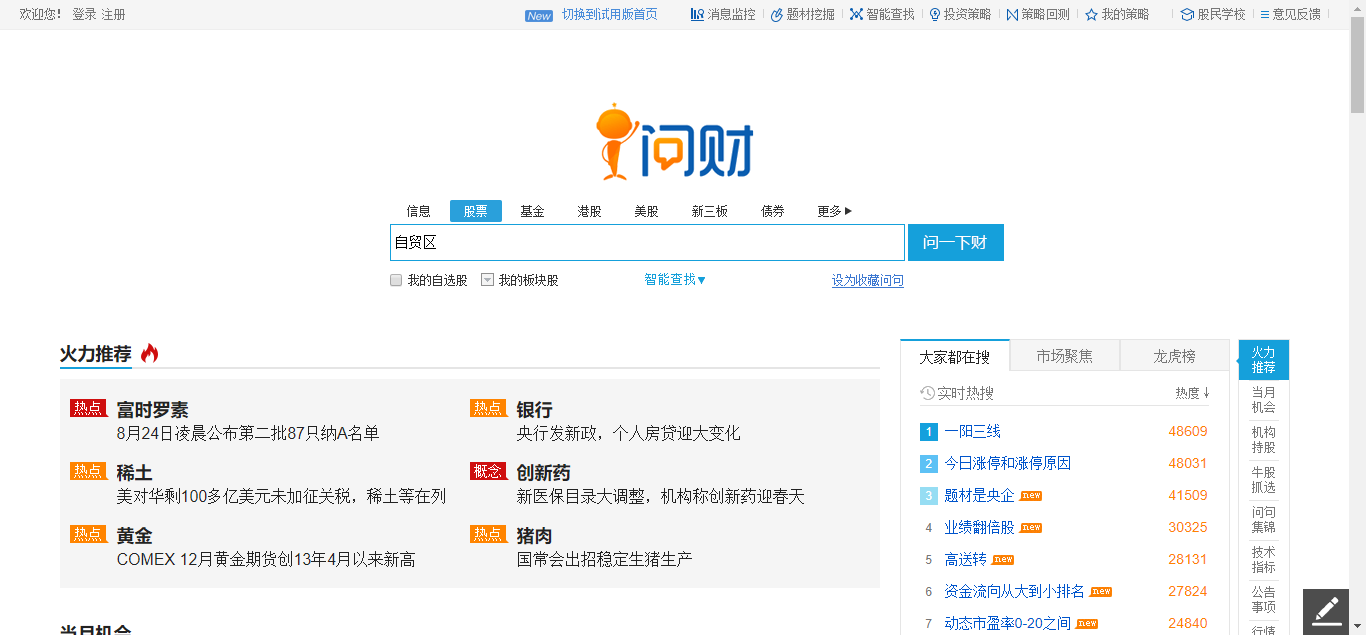Click the search input field containing 自贸区
Viewport: 1366px width, 635px height.
click(648, 242)
